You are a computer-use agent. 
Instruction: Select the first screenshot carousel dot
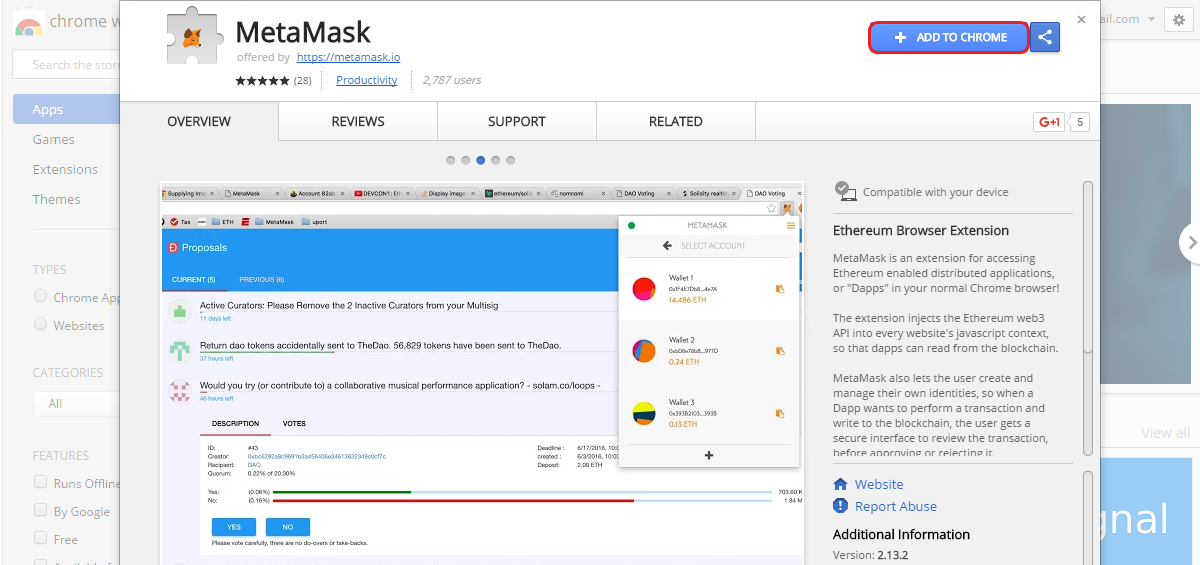[x=451, y=160]
